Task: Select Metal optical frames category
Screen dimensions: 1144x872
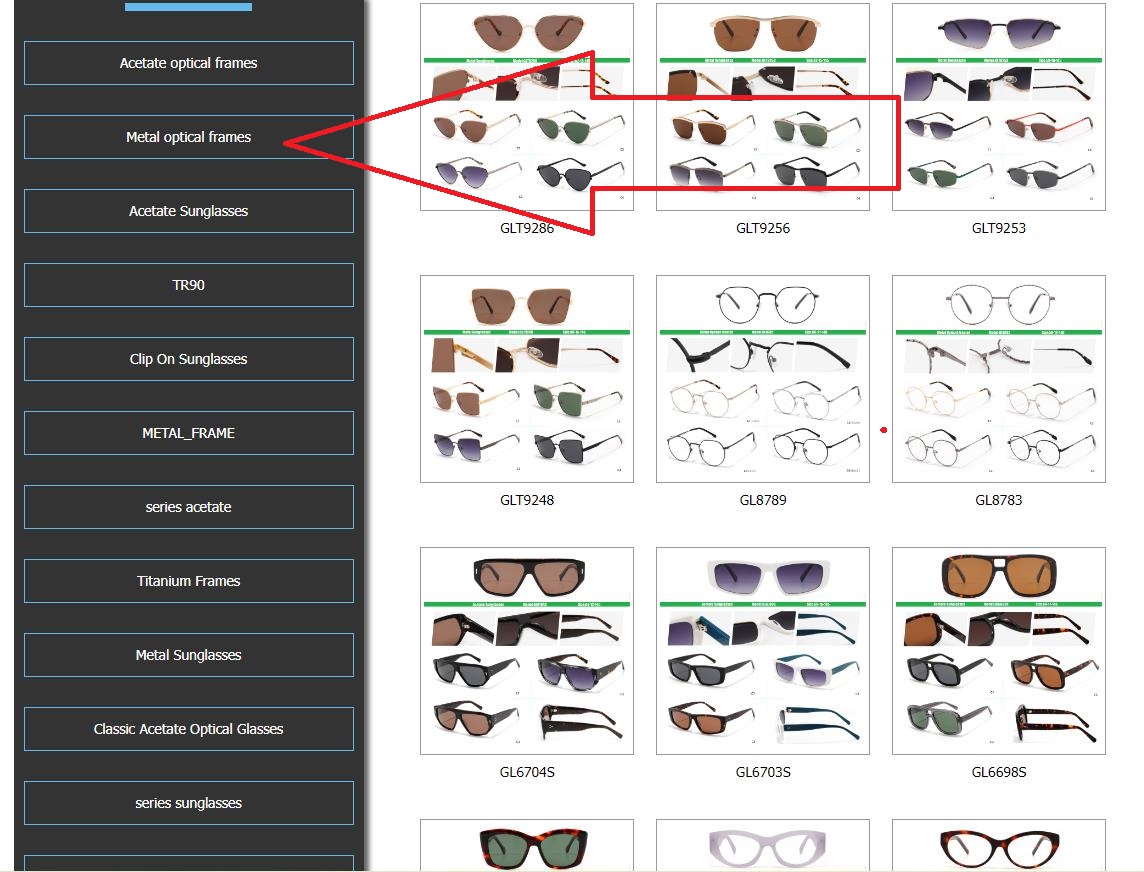Action: pyautogui.click(x=188, y=137)
